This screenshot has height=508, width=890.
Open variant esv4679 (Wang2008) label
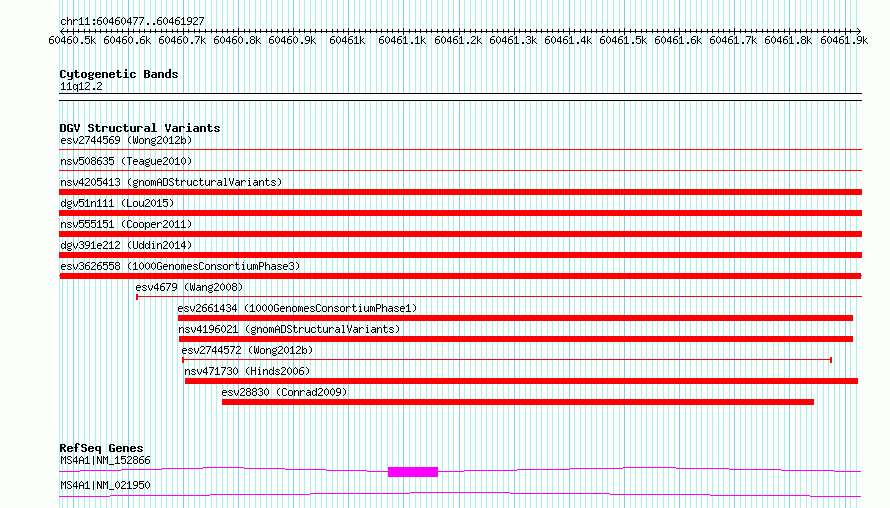189,287
